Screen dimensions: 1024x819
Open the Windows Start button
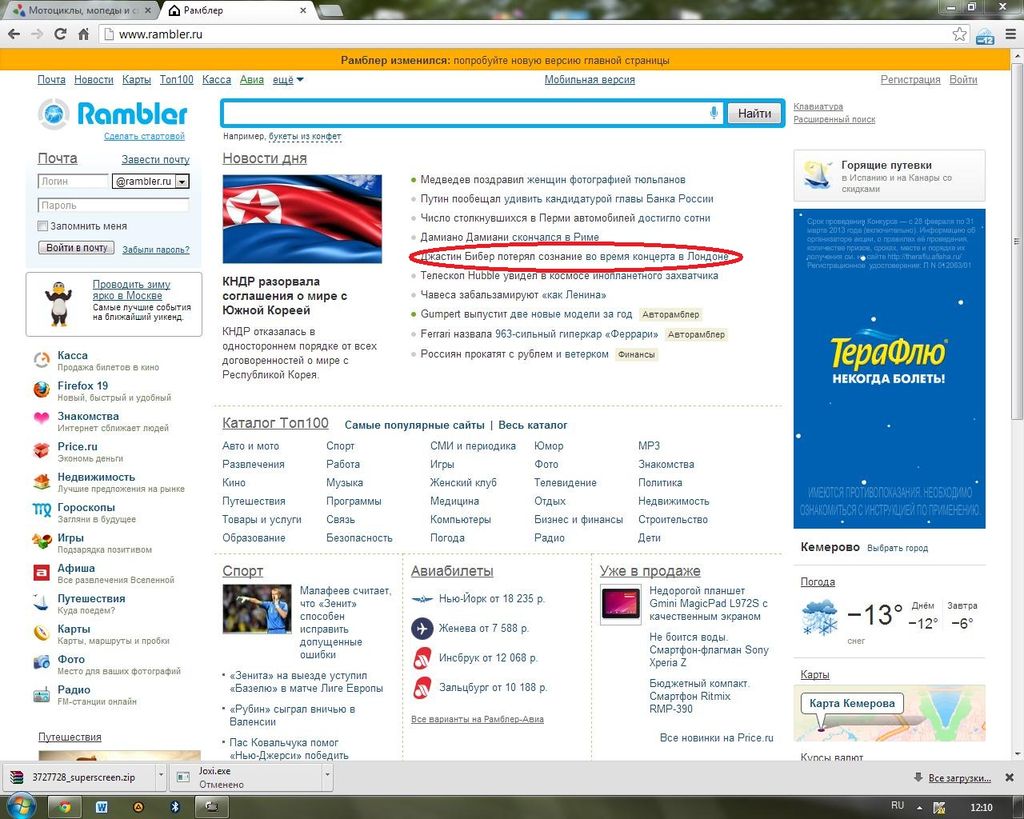(x=20, y=807)
